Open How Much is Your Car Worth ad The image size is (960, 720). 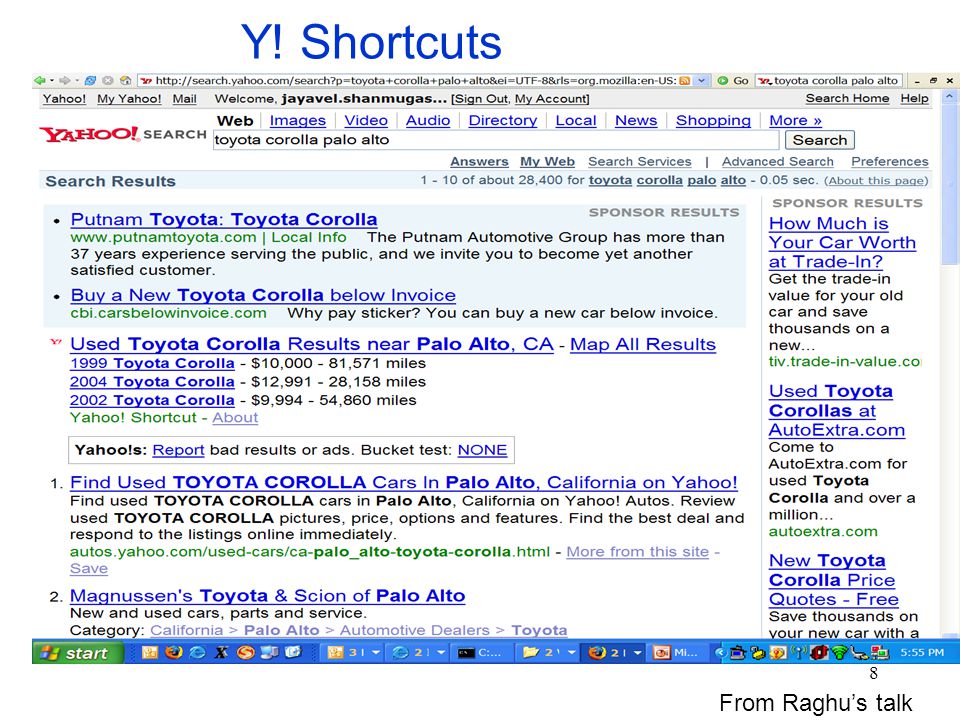click(x=842, y=242)
